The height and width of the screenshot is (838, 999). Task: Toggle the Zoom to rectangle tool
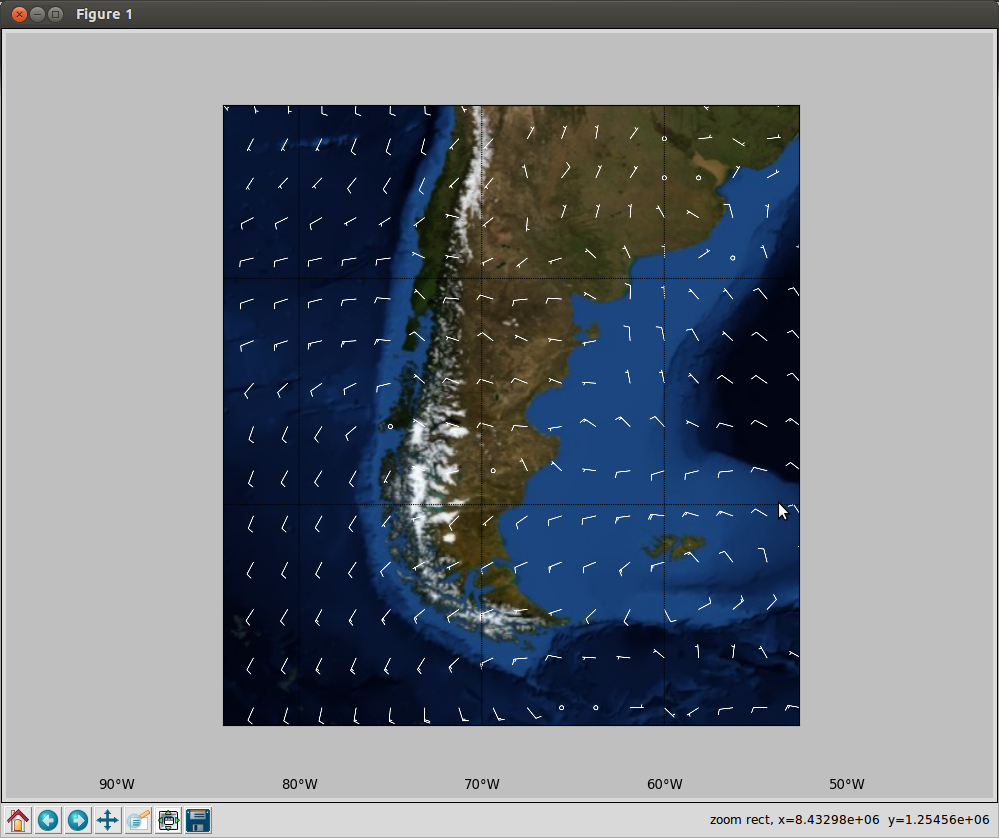coord(138,820)
